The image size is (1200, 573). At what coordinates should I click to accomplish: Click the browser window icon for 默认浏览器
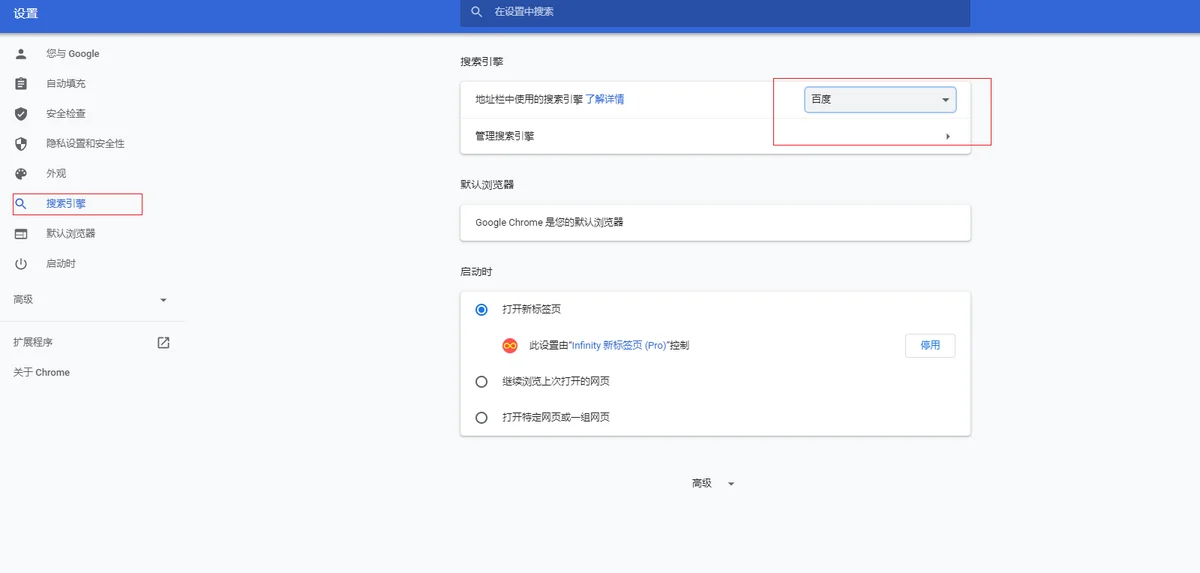click(21, 234)
